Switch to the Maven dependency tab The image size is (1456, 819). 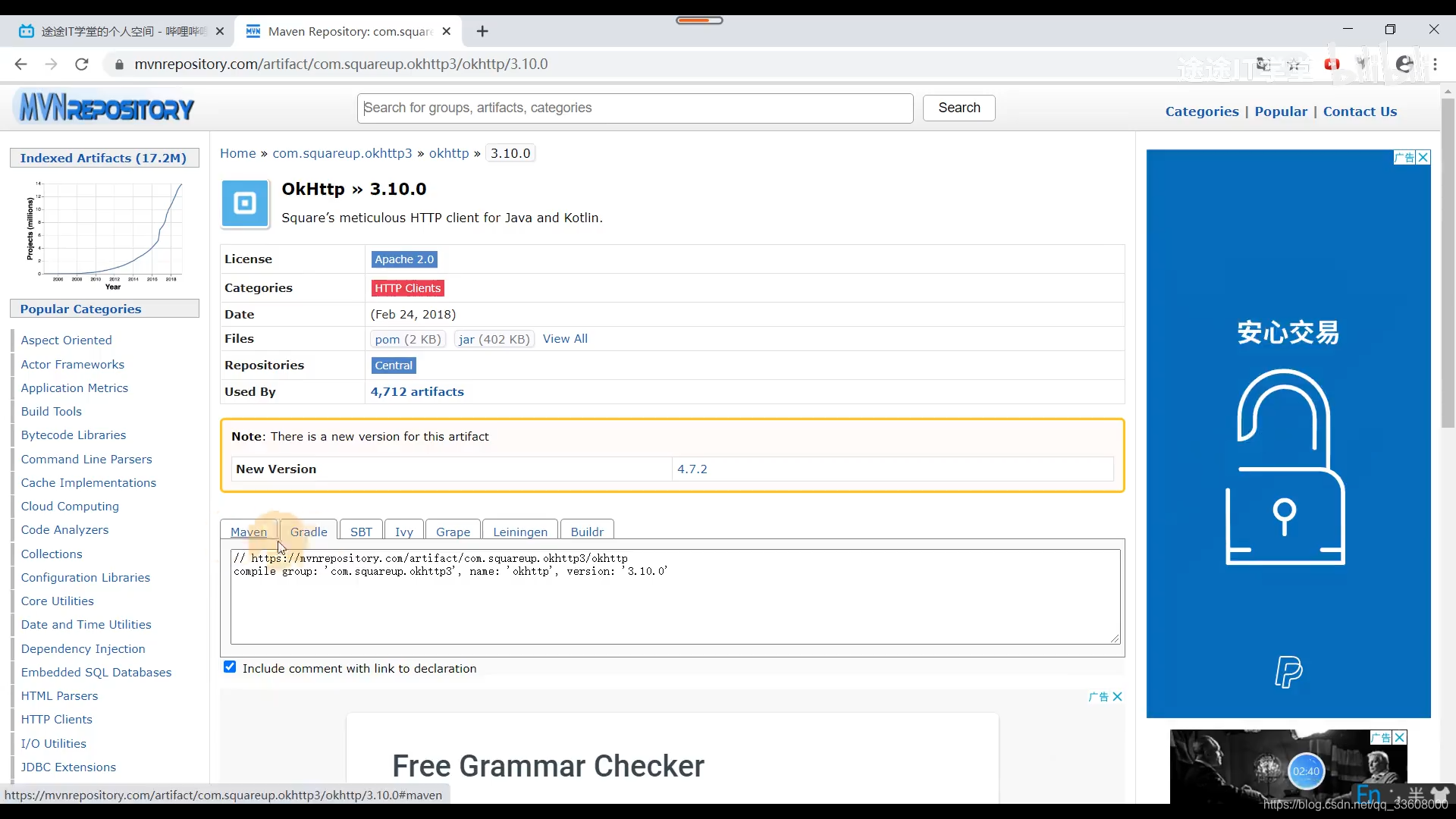pyautogui.click(x=249, y=532)
